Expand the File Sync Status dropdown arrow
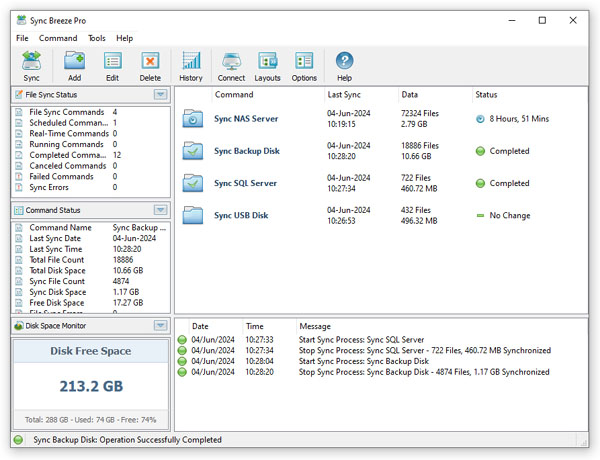This screenshot has width=600, height=460. point(161,94)
